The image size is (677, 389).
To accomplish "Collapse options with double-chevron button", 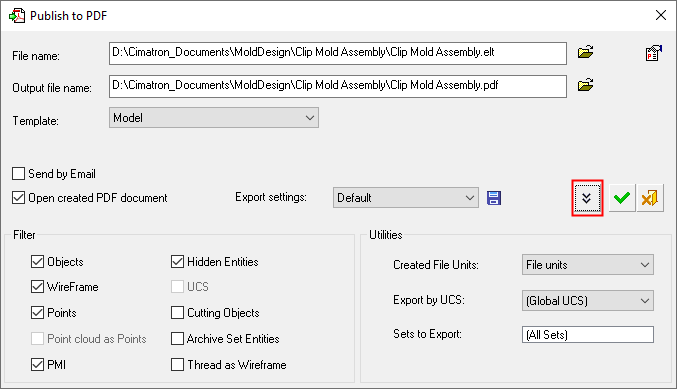I will (587, 198).
